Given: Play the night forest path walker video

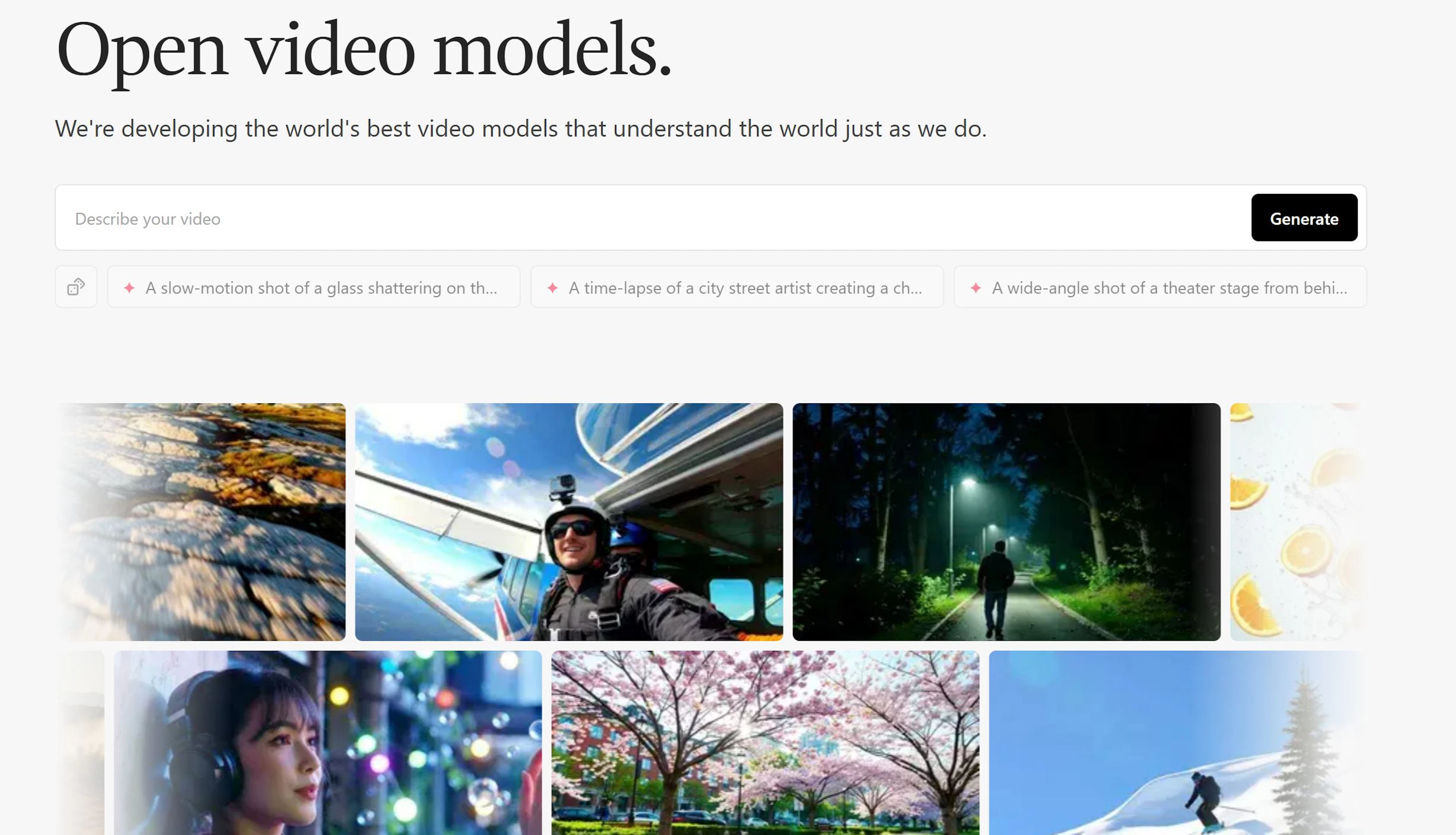Looking at the screenshot, I should [x=1006, y=522].
